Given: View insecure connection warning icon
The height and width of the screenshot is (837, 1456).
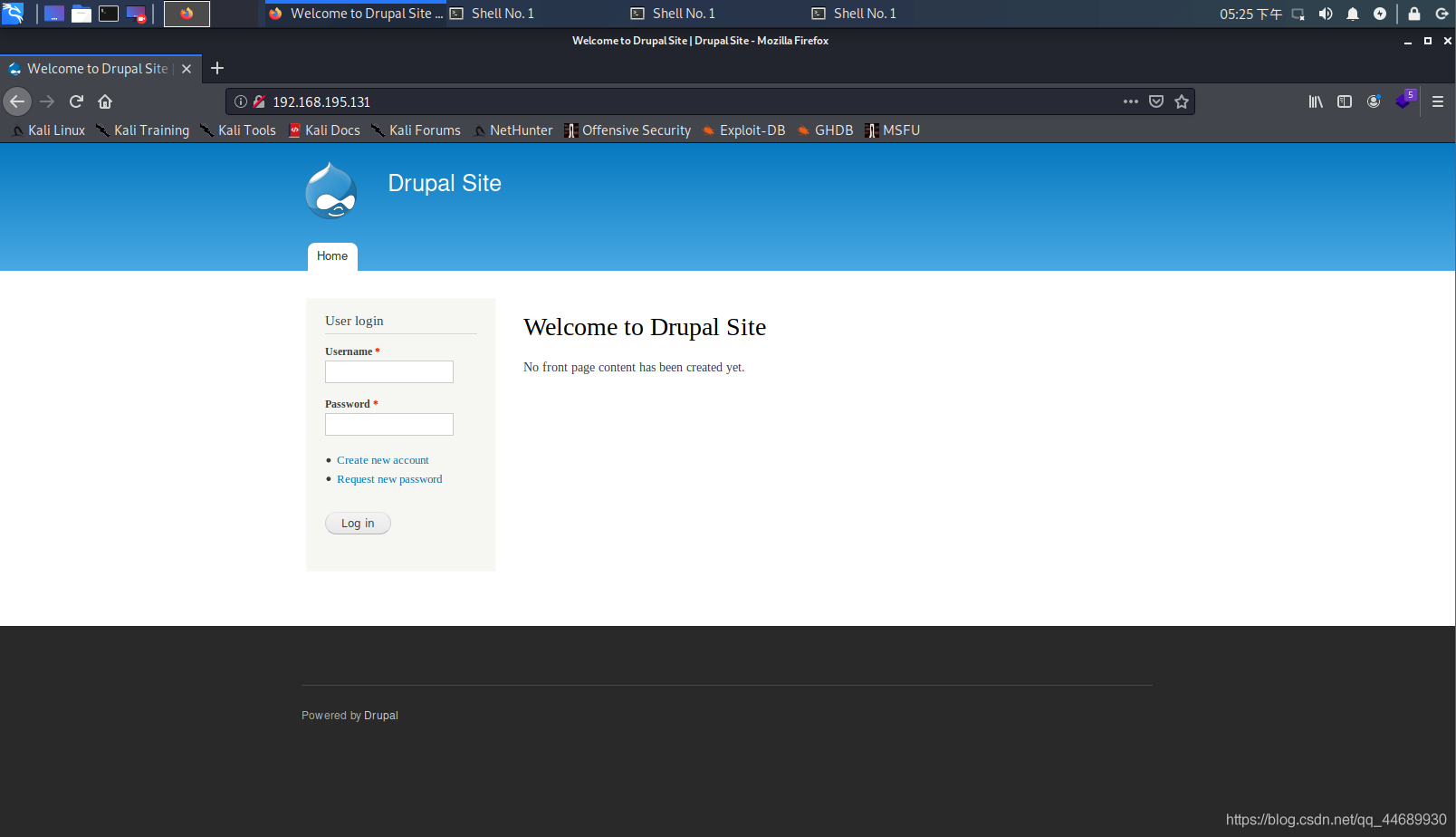Looking at the screenshot, I should click(259, 101).
